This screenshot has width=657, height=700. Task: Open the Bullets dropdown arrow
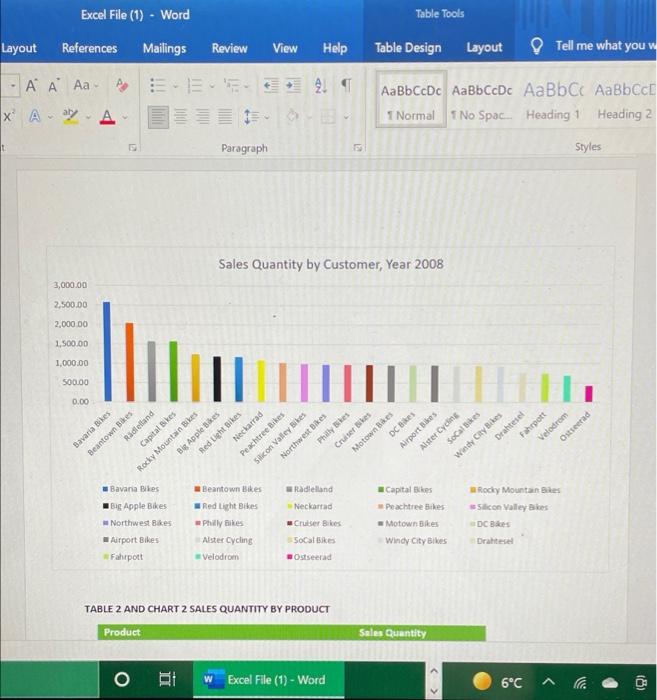[x=175, y=86]
